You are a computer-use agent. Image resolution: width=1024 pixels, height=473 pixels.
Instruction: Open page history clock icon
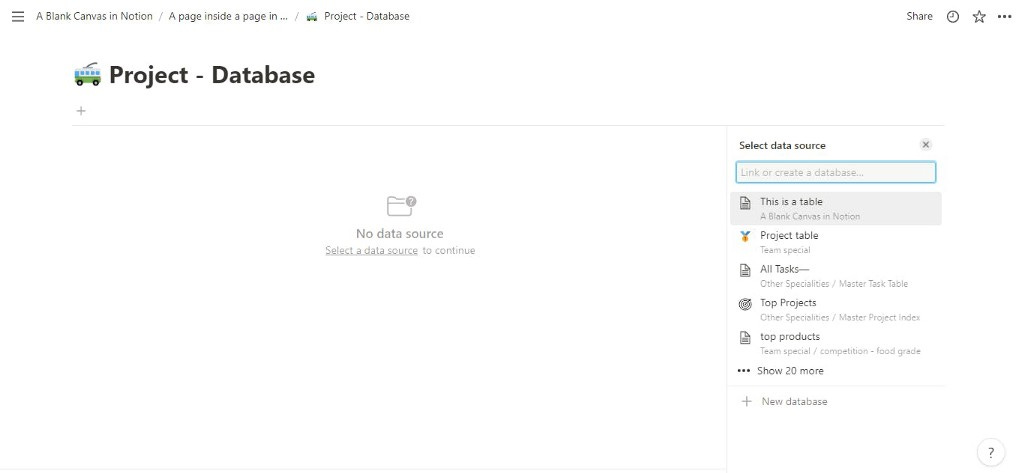pos(953,16)
